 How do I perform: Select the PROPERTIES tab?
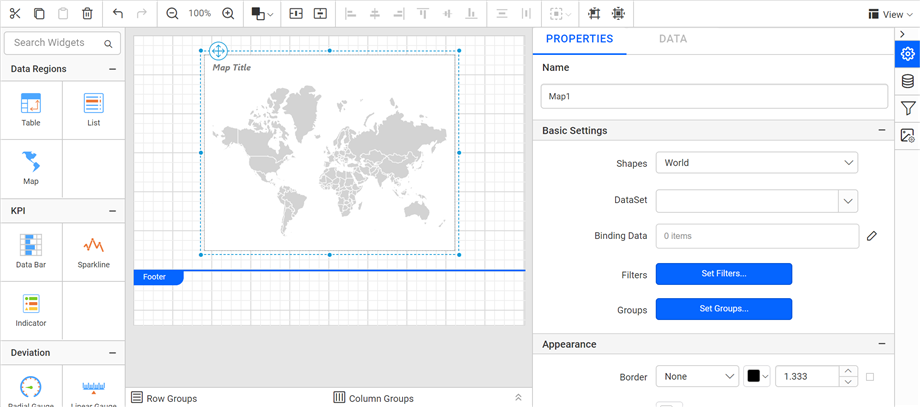[579, 39]
